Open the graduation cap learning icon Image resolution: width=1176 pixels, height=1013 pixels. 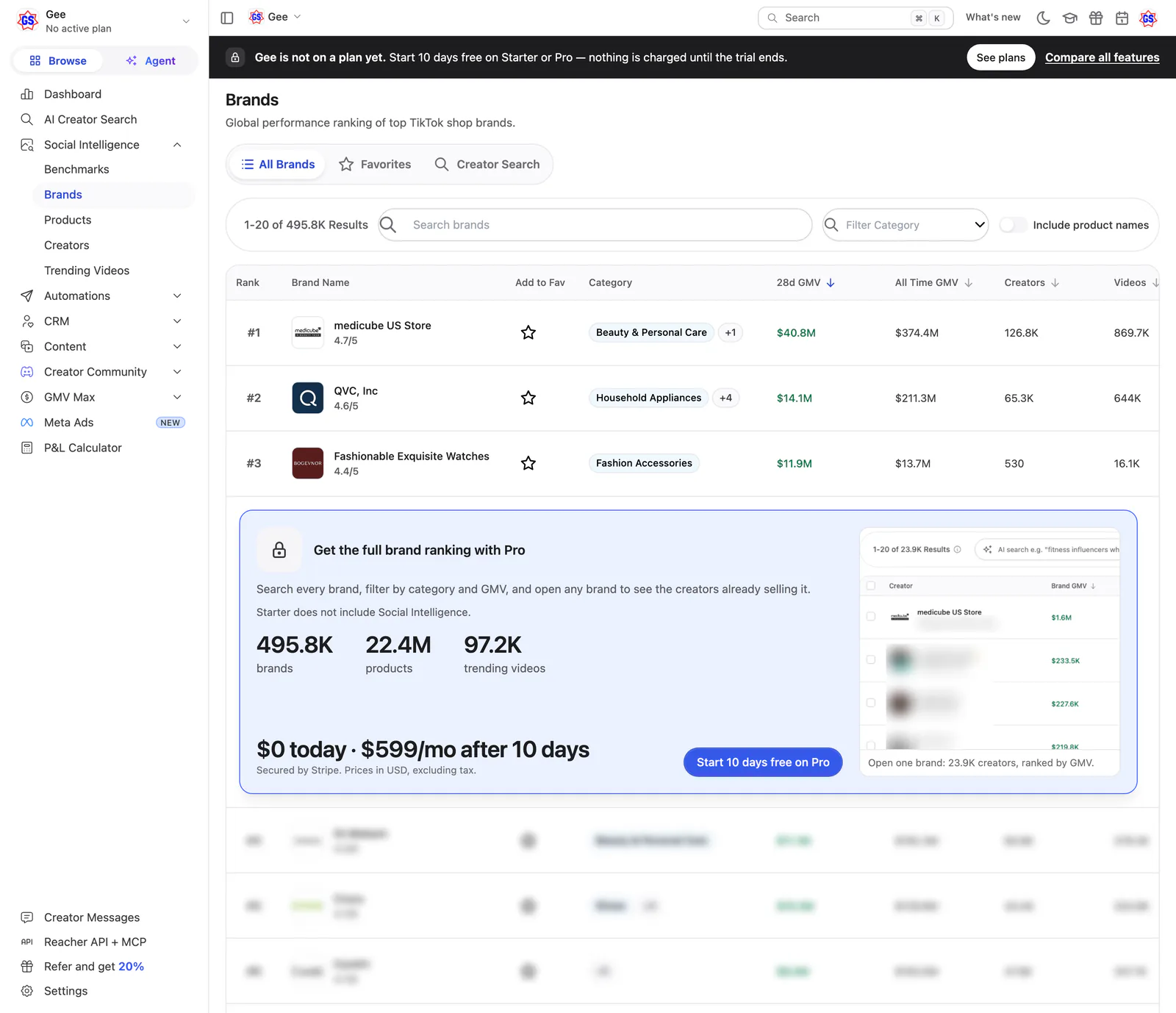[1069, 18]
